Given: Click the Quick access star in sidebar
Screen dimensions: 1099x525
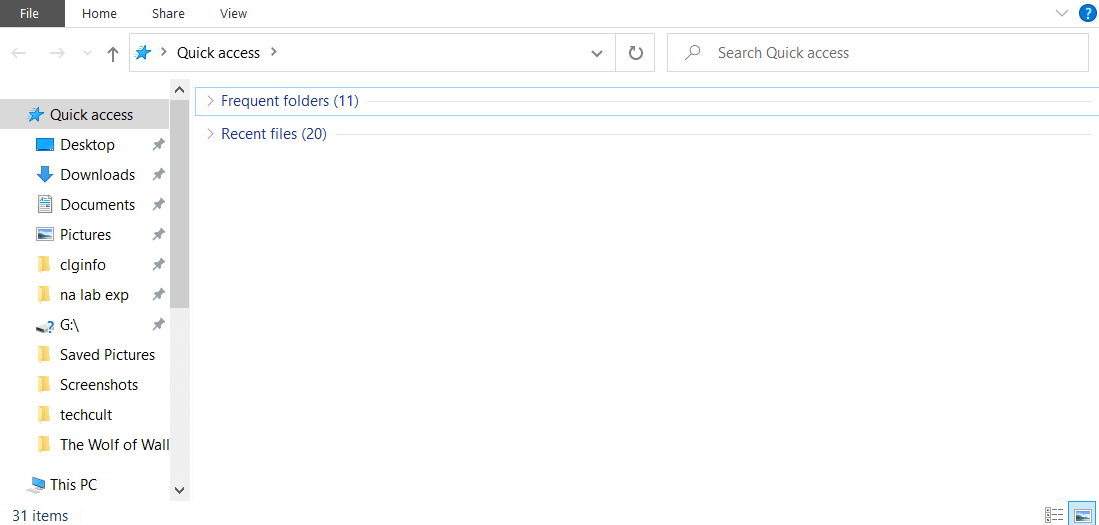Looking at the screenshot, I should 35,114.
